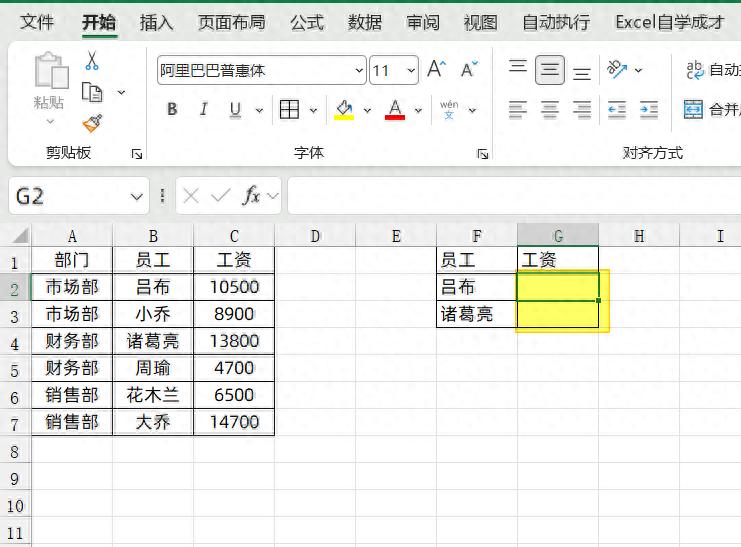Open clipboard dialog launcher
This screenshot has width=741, height=547.
(137, 154)
